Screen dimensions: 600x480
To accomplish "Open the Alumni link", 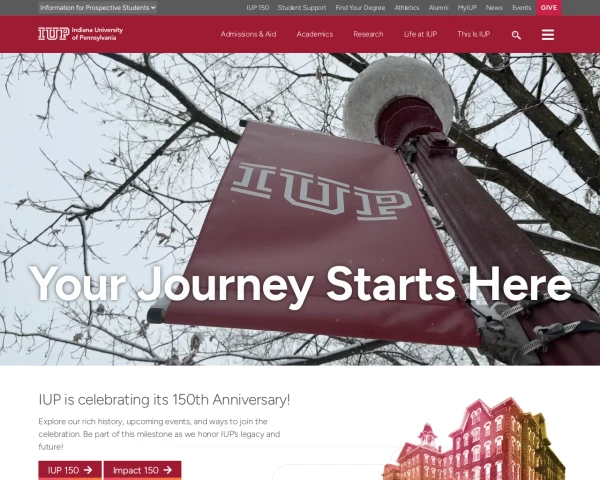I will (x=438, y=8).
